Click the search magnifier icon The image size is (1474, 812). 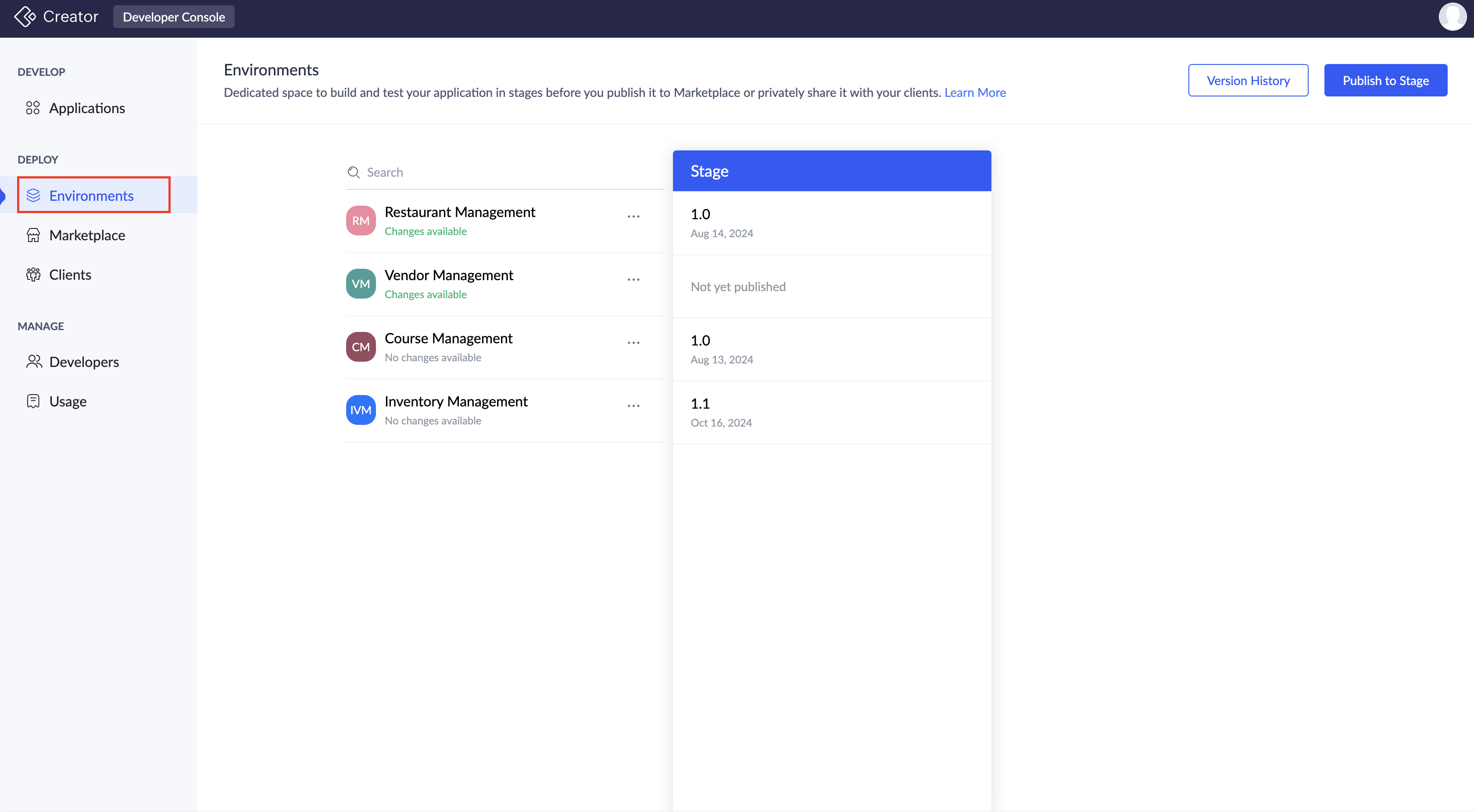(x=354, y=172)
